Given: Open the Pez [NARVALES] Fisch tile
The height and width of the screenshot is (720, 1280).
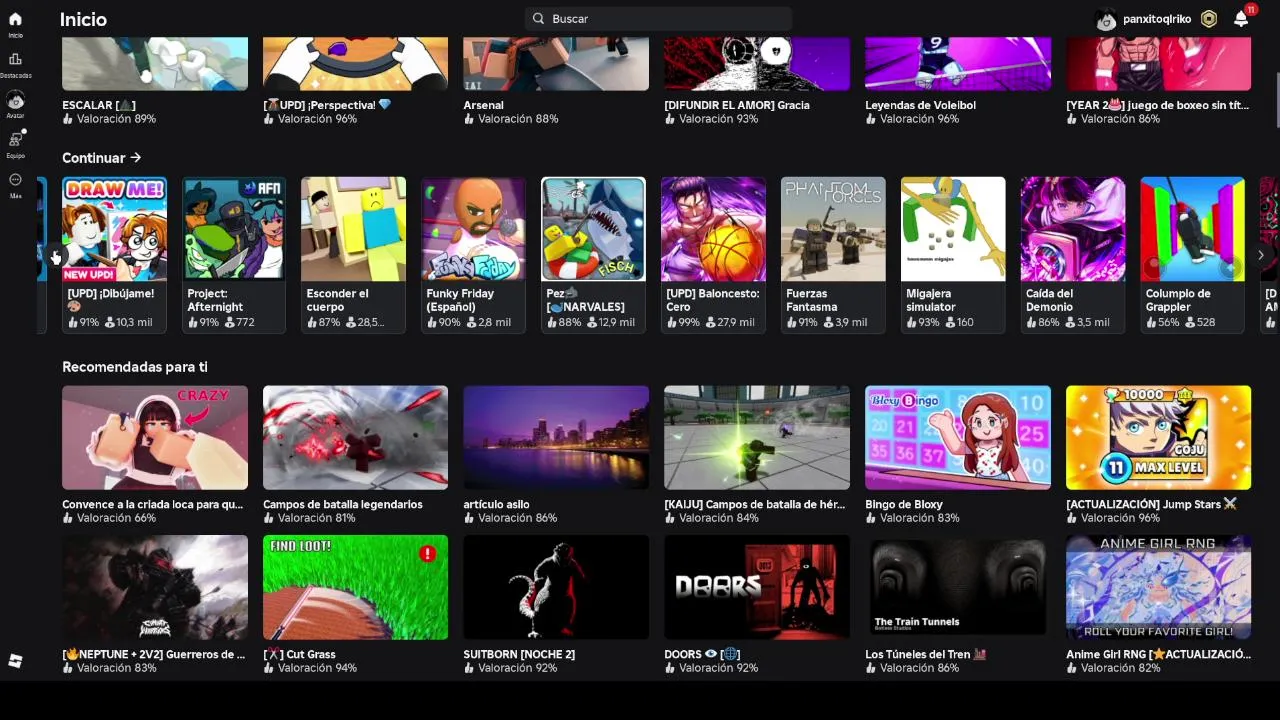Looking at the screenshot, I should (594, 255).
